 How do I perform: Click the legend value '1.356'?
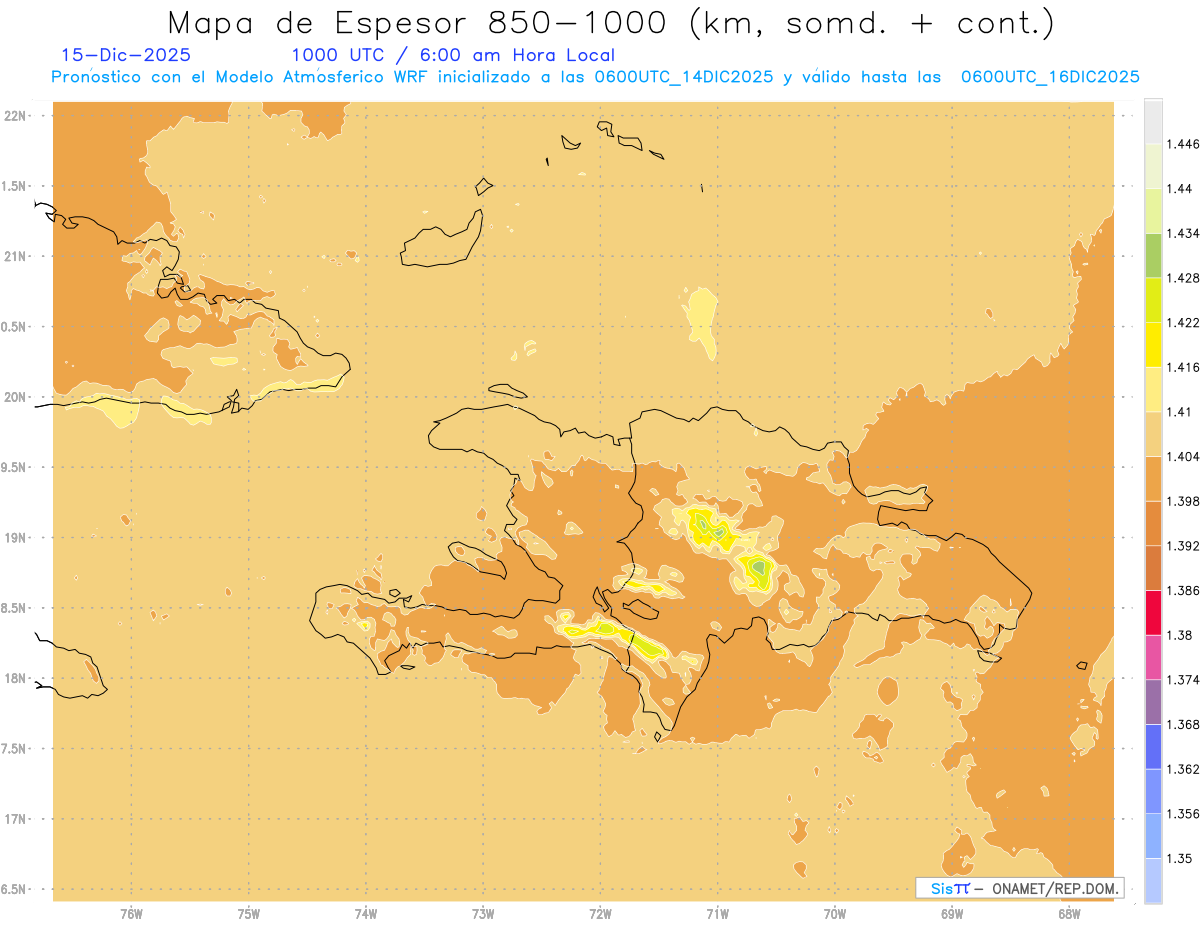1183,814
